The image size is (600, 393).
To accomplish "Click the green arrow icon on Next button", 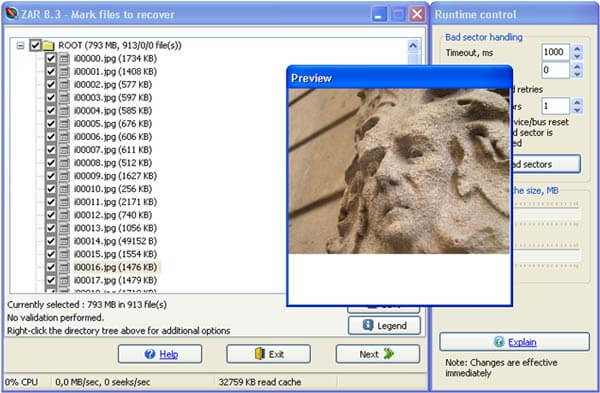I will (x=388, y=354).
